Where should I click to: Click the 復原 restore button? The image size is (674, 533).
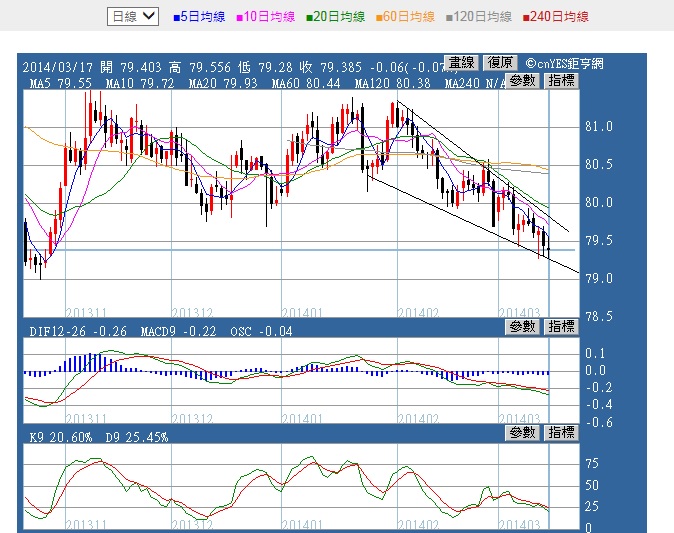(500, 63)
